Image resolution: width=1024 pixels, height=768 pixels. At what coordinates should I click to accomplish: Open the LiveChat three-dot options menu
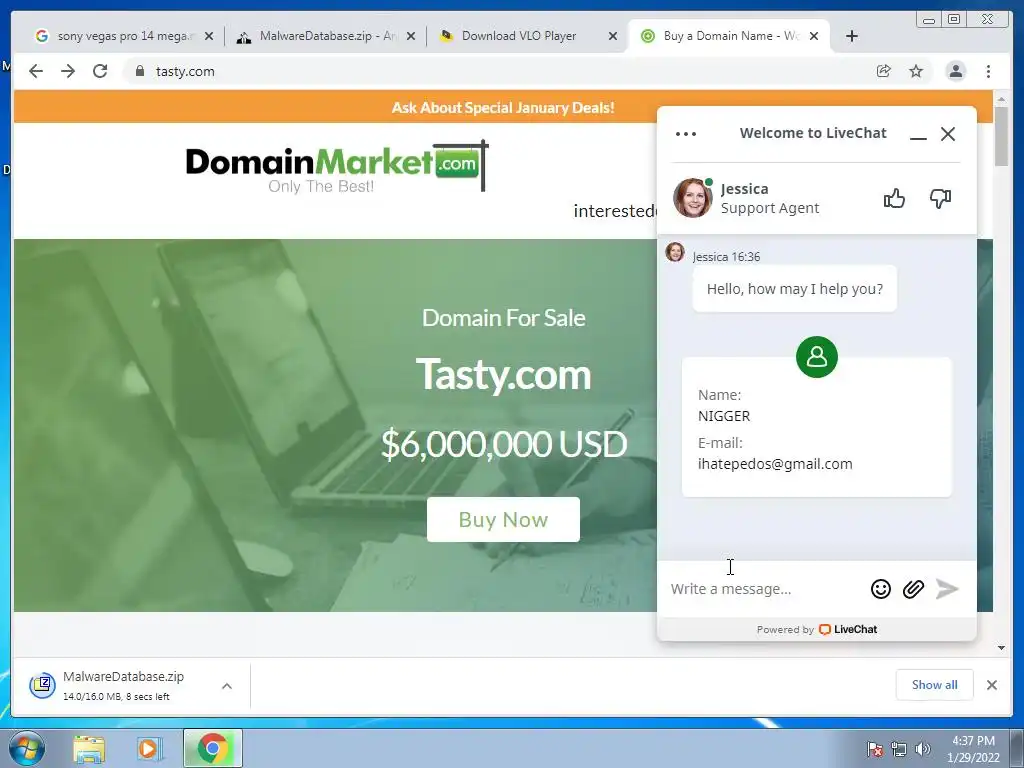[686, 134]
